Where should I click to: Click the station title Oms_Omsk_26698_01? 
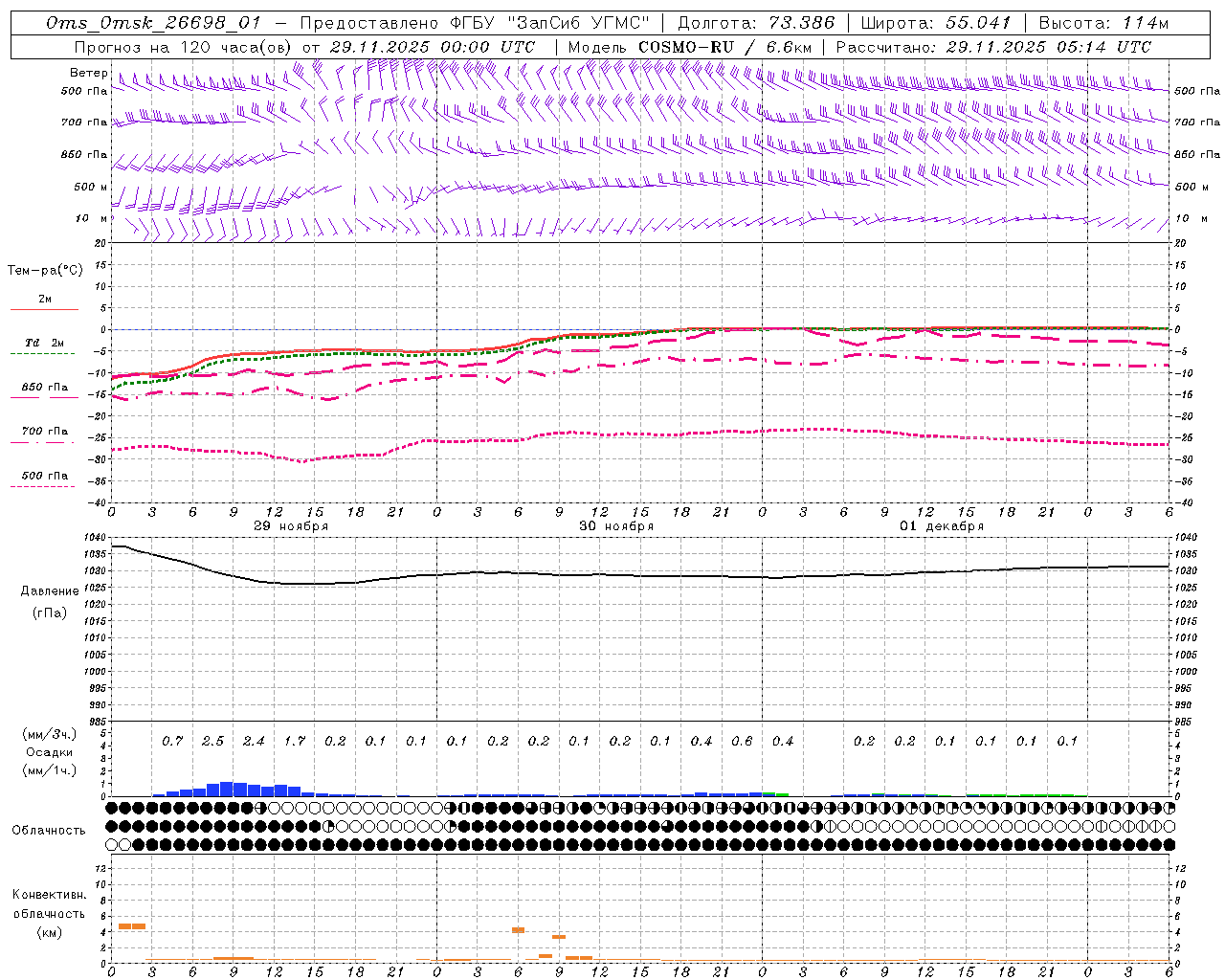[152, 23]
